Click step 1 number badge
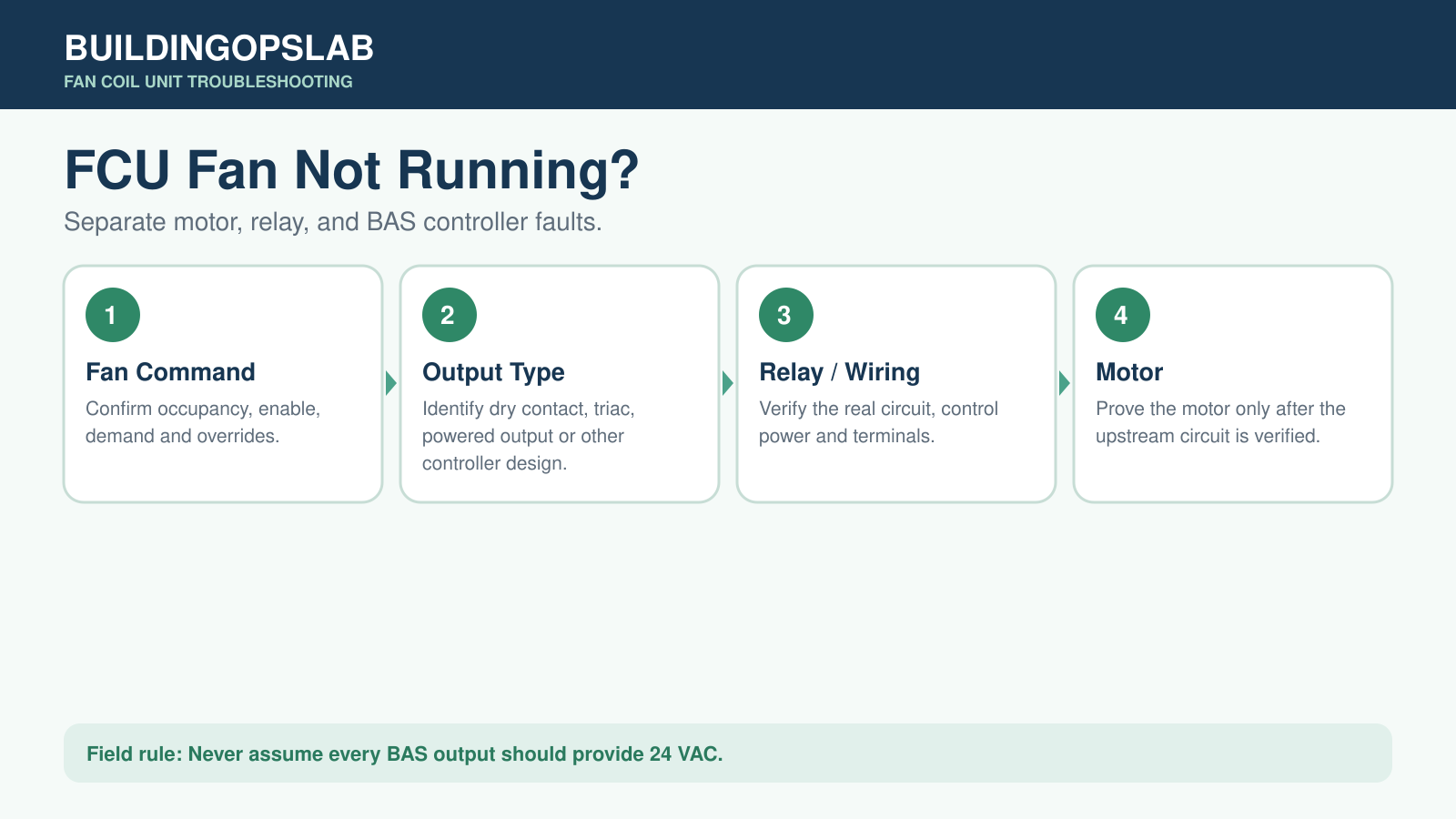 coord(113,315)
